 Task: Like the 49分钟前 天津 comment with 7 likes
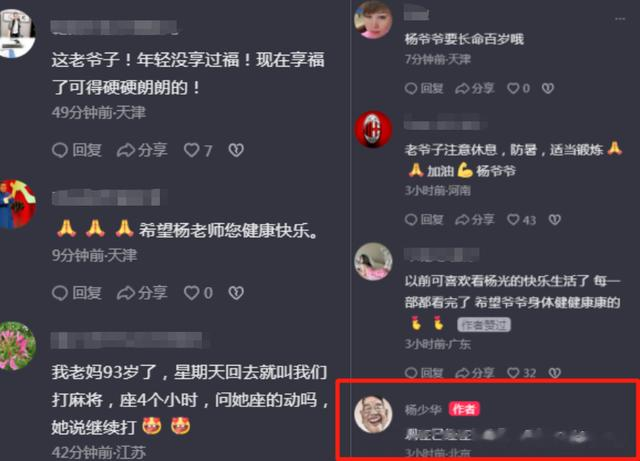(x=198, y=150)
